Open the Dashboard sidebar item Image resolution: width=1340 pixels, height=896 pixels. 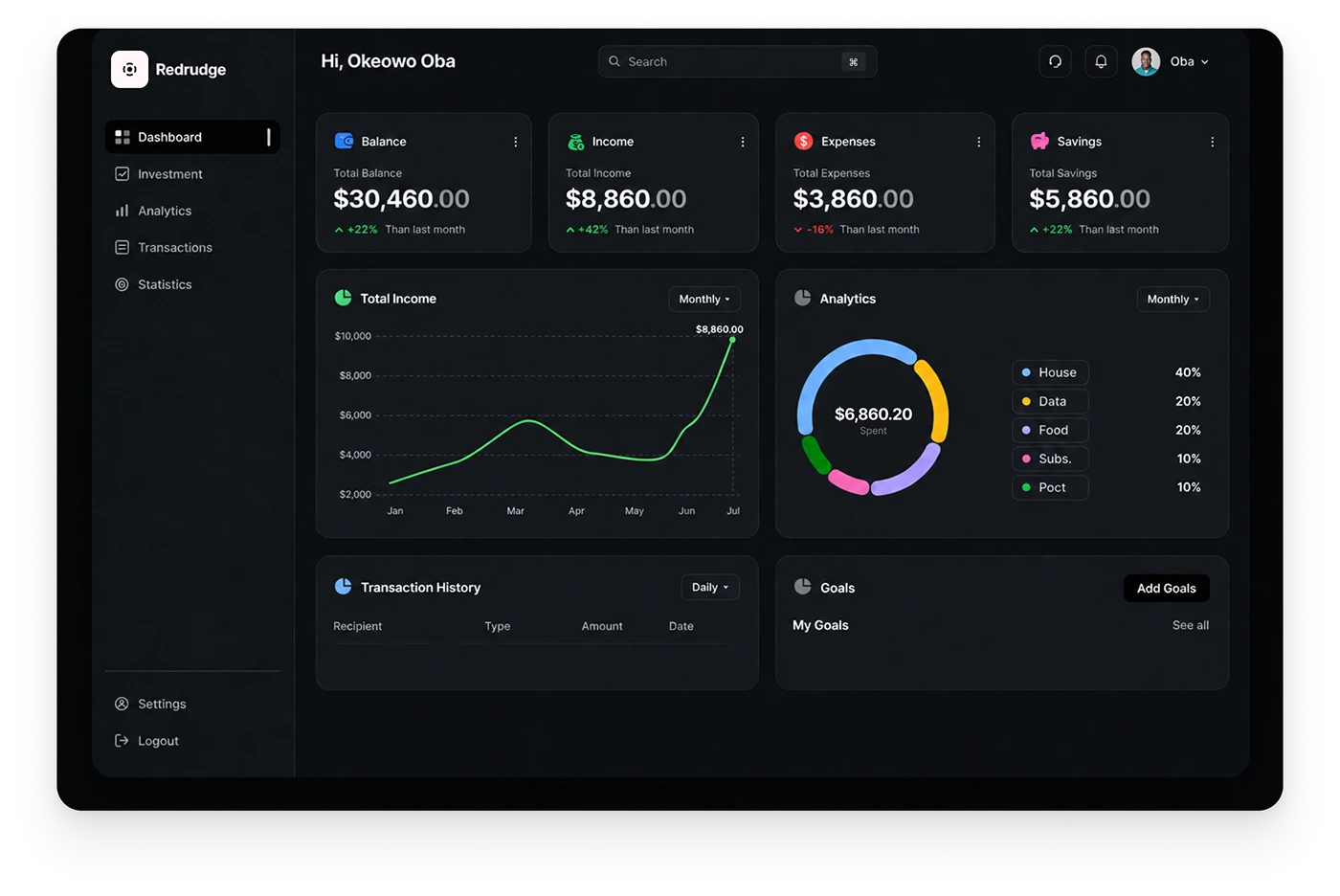[x=192, y=137]
